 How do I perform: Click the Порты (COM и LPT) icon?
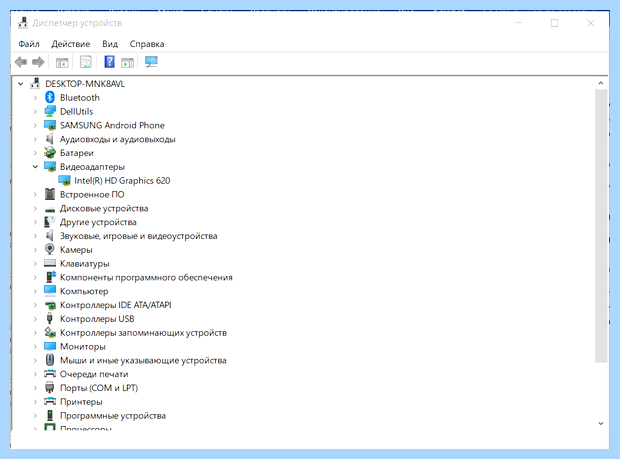tap(50, 387)
